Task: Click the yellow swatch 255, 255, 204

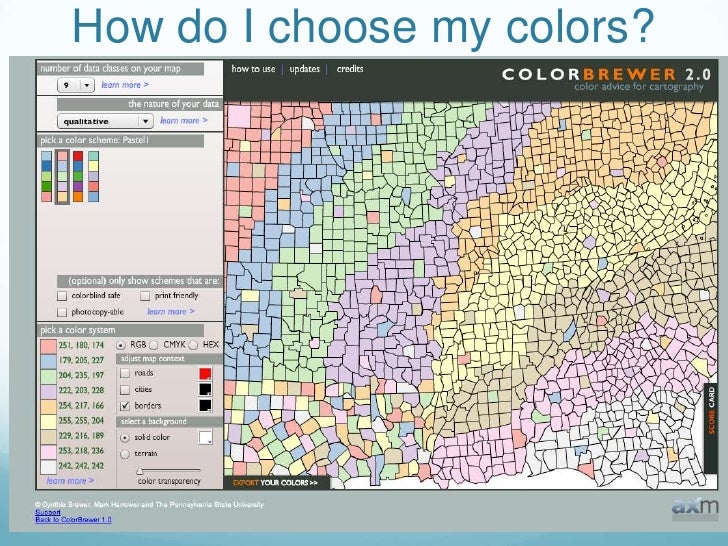Action: pyautogui.click(x=48, y=421)
